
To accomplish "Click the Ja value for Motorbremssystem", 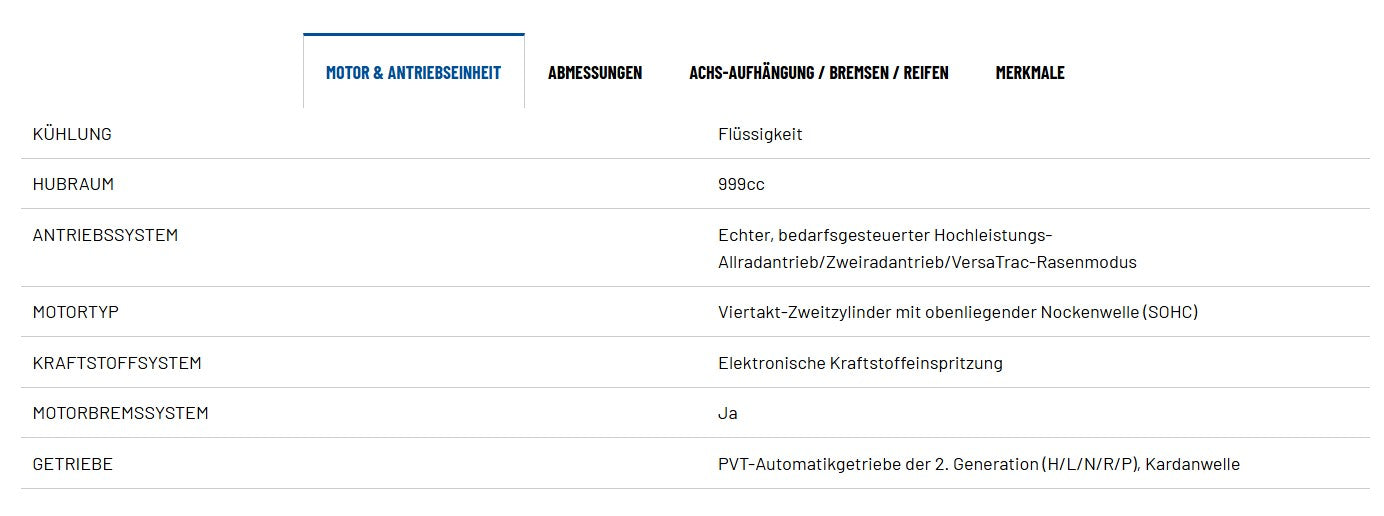I will [728, 413].
